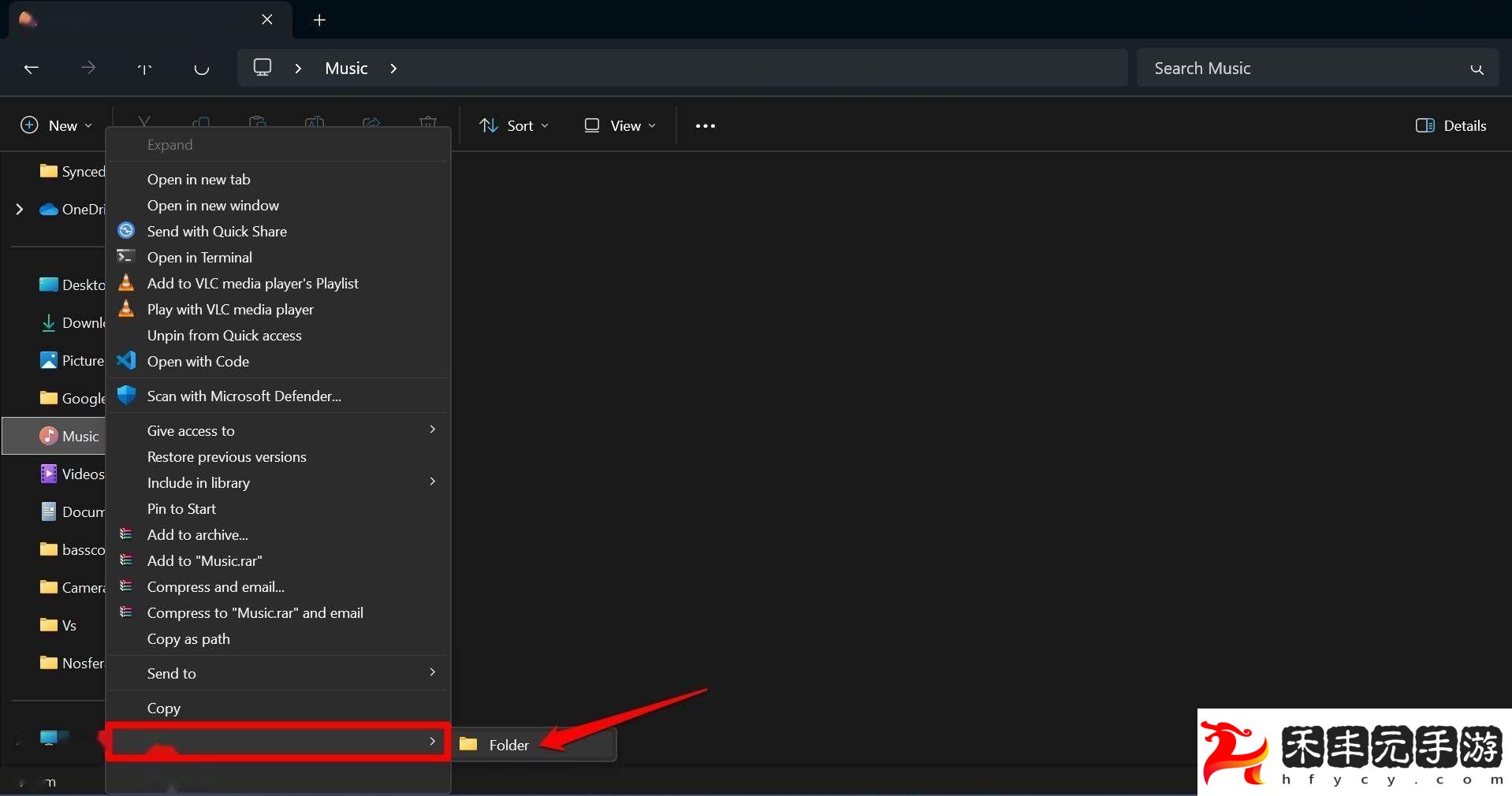The width and height of the screenshot is (1512, 796).
Task: Open Camera folder in navigation pane
Action: (x=72, y=587)
